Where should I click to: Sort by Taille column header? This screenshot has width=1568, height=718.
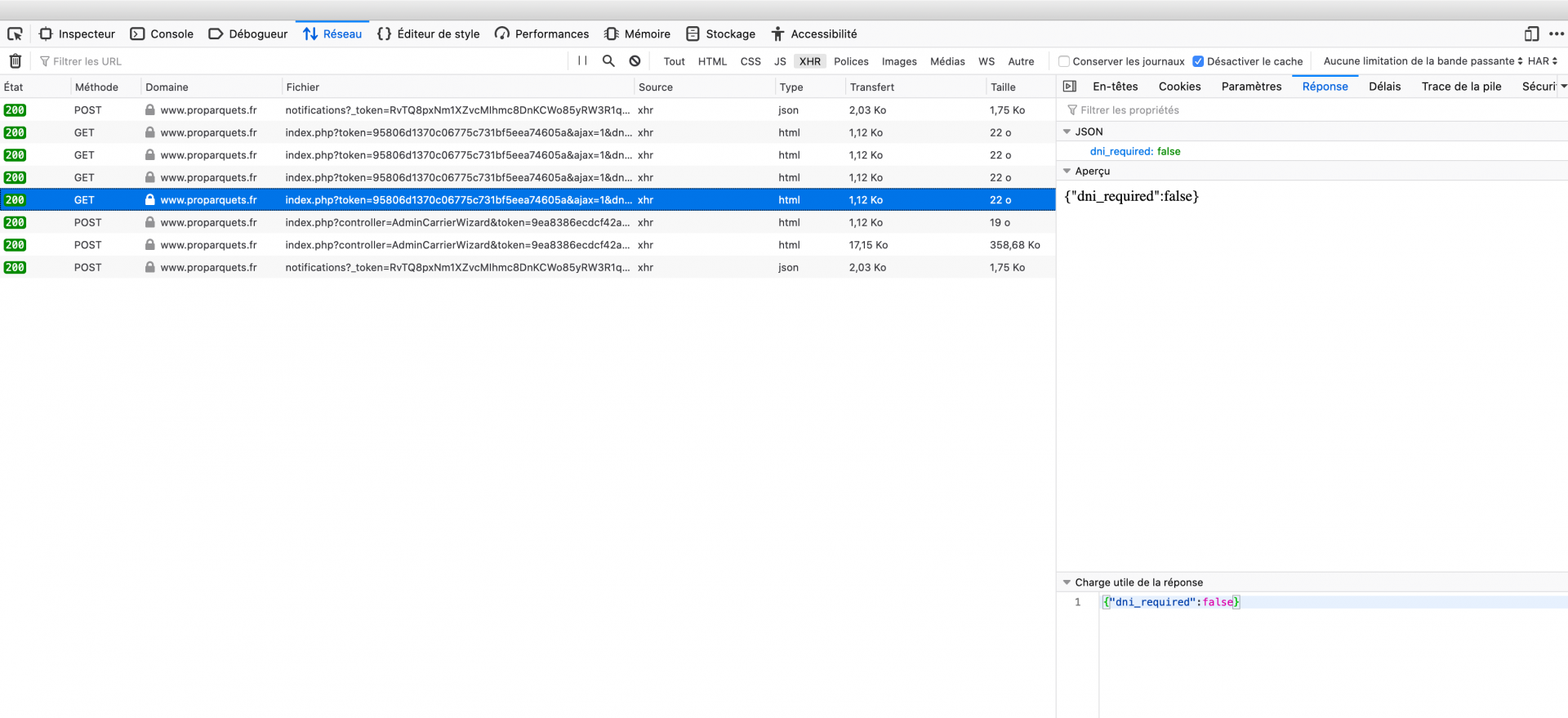(x=1021, y=87)
